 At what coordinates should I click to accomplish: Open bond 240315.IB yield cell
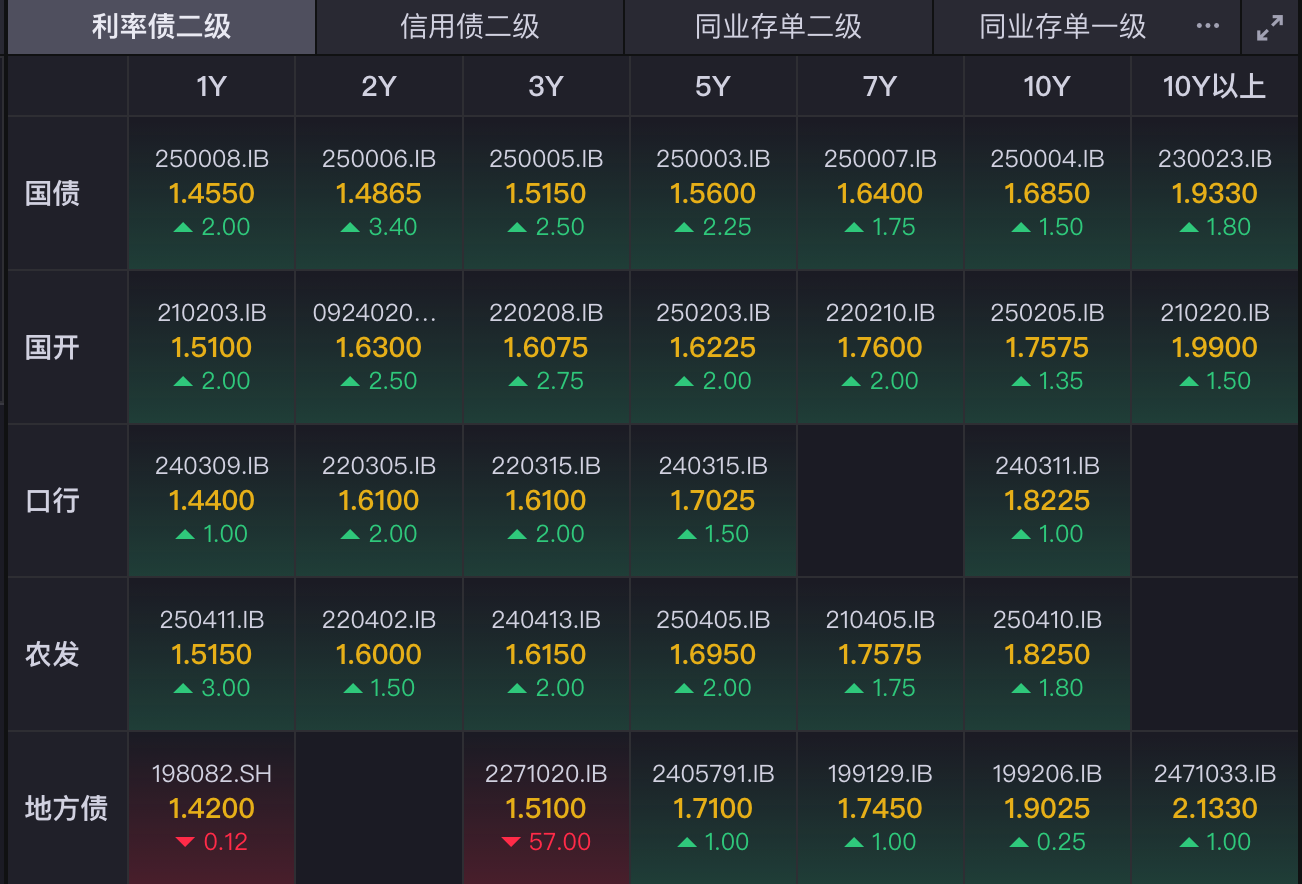pyautogui.click(x=713, y=500)
